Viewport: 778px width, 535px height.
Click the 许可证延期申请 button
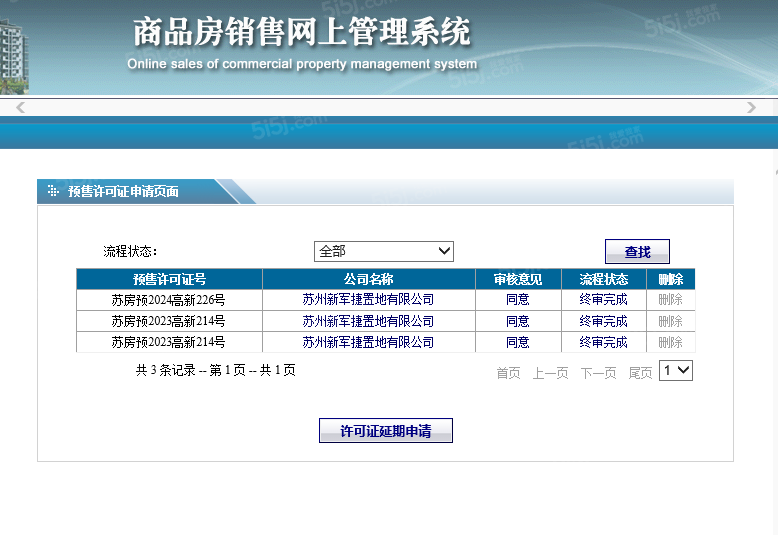(x=386, y=431)
